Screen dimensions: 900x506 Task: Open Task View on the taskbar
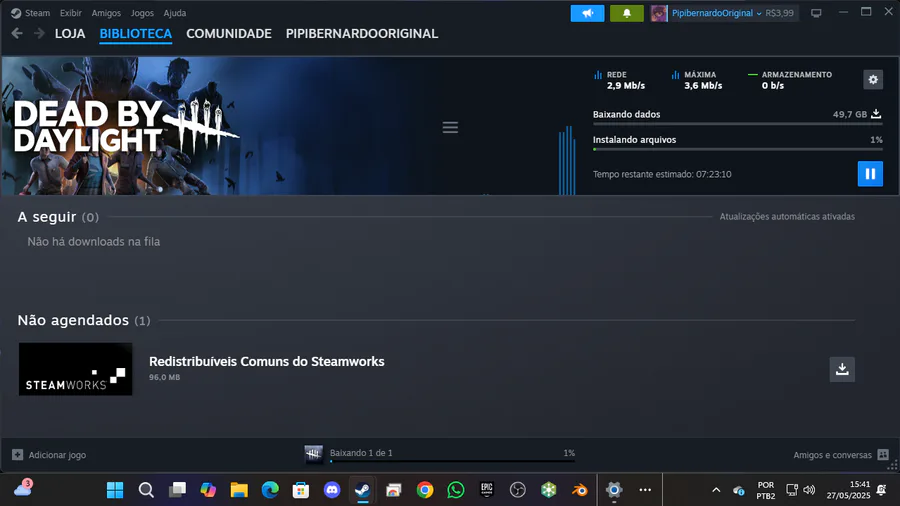click(x=177, y=490)
